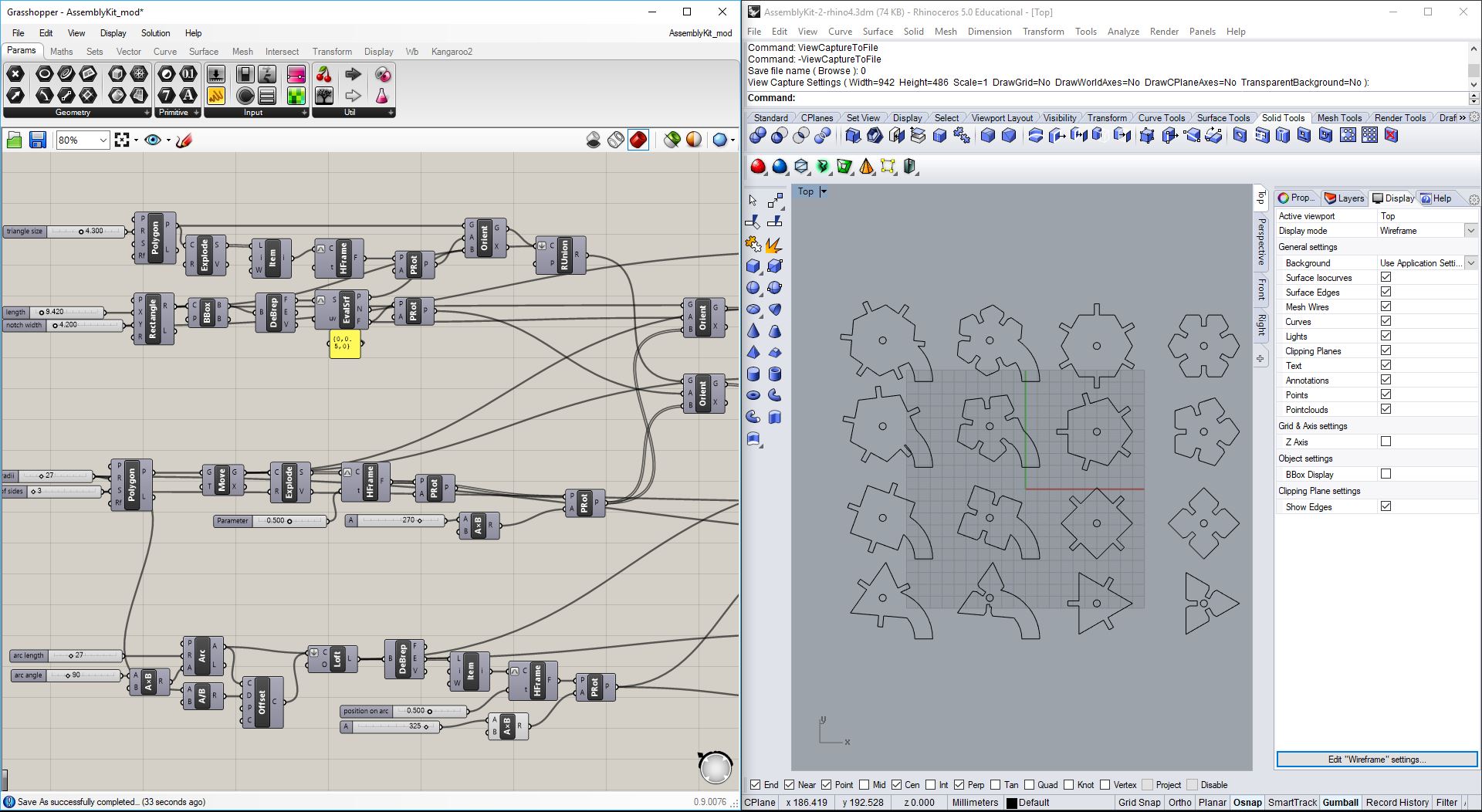
Task: Click the zoom extents icon in Grasshopper
Action: 122,140
